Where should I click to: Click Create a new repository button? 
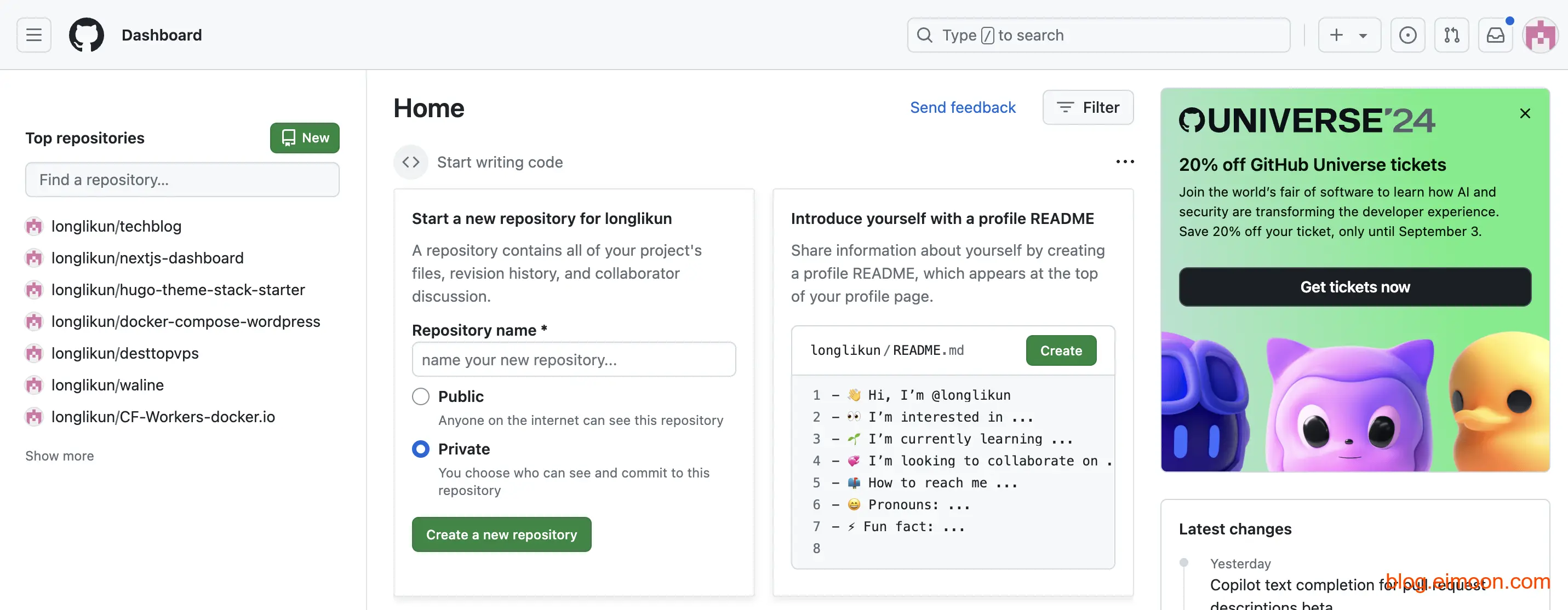[501, 534]
